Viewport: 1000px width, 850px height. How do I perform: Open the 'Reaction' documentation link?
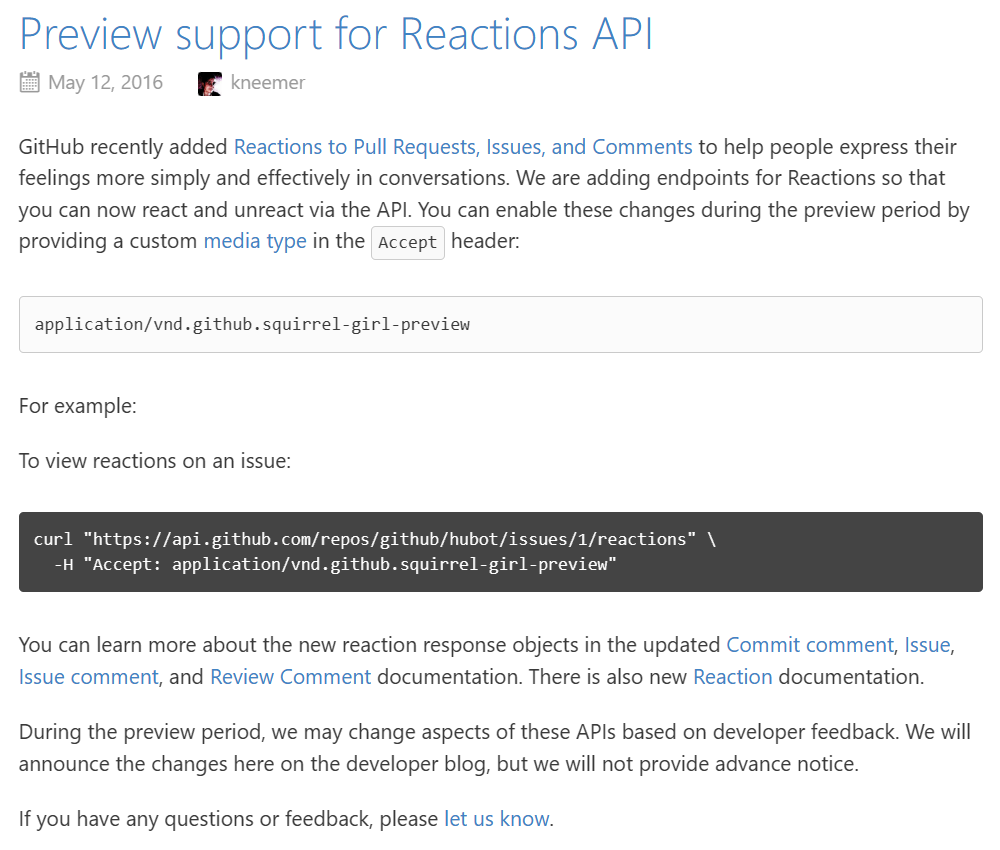[733, 677]
